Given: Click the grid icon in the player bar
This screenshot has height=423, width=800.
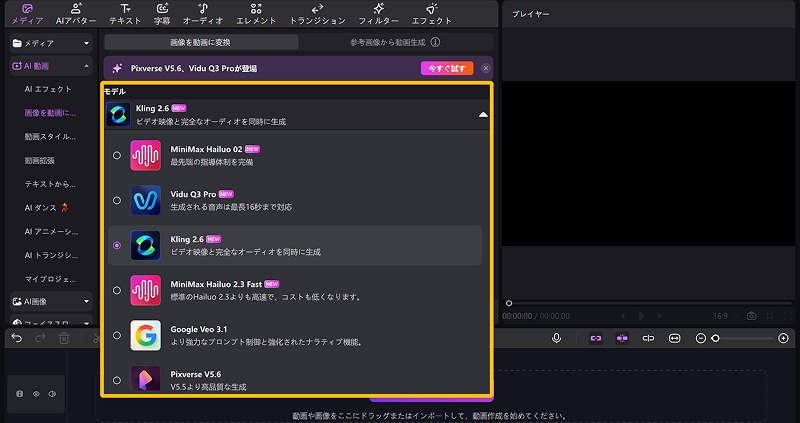Looking at the screenshot, I should pos(770,316).
